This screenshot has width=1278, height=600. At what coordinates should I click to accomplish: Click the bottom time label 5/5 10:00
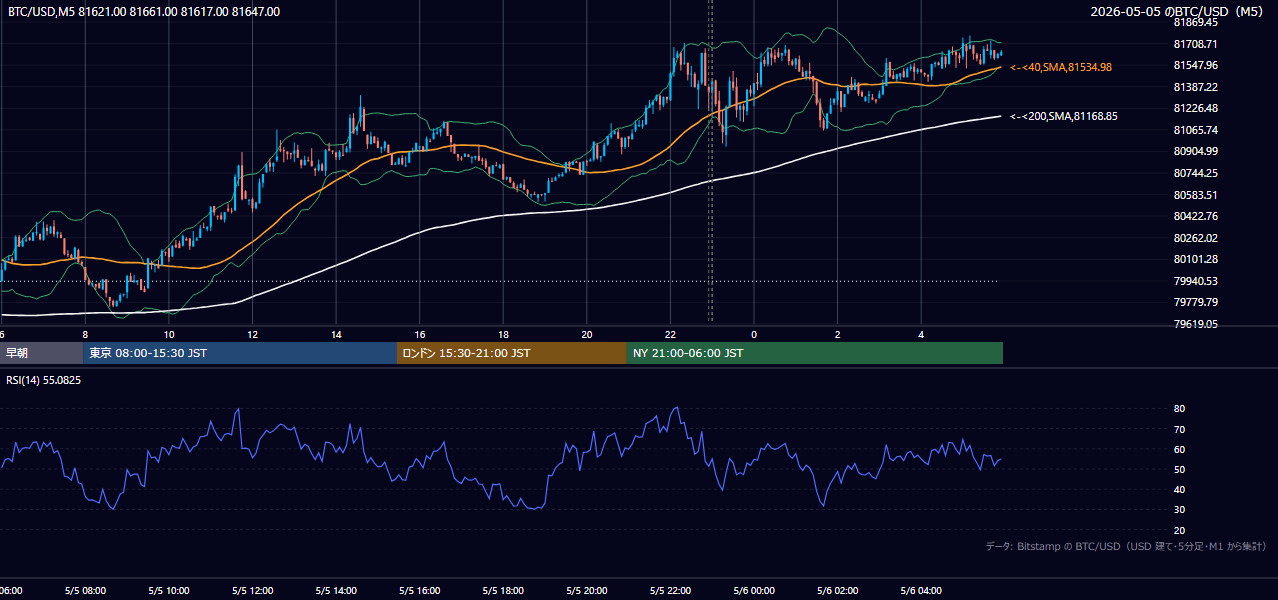click(x=169, y=591)
